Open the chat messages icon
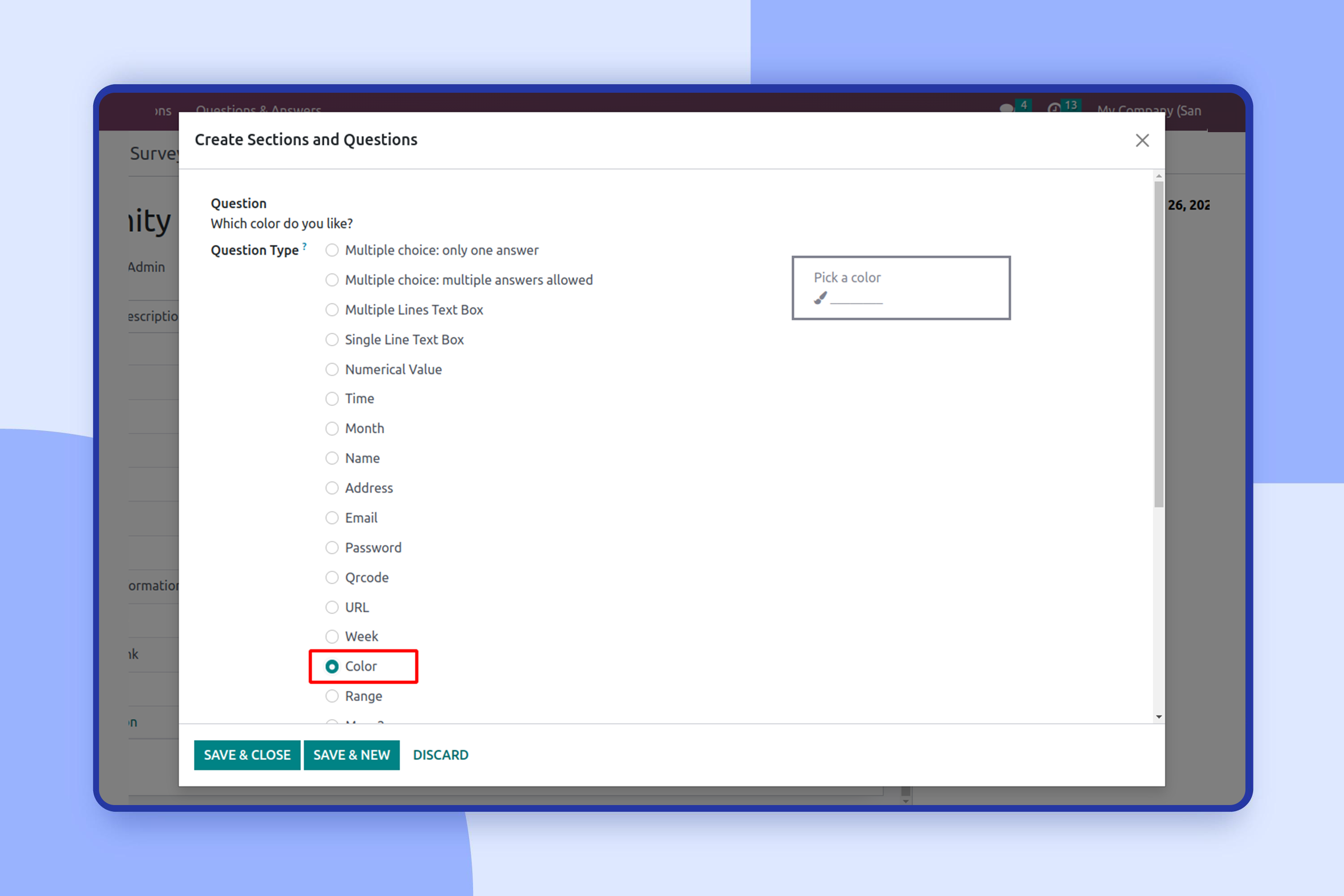The height and width of the screenshot is (896, 1344). coord(1006,108)
